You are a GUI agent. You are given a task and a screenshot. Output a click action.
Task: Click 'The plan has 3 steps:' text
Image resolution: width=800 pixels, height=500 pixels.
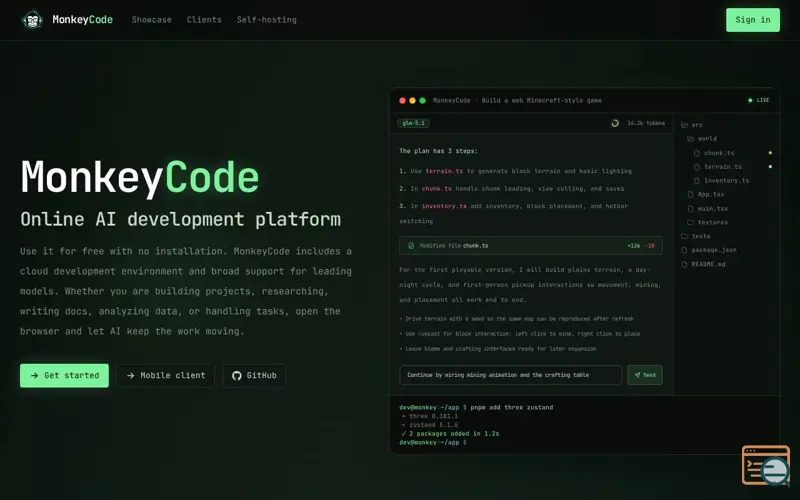coord(438,151)
